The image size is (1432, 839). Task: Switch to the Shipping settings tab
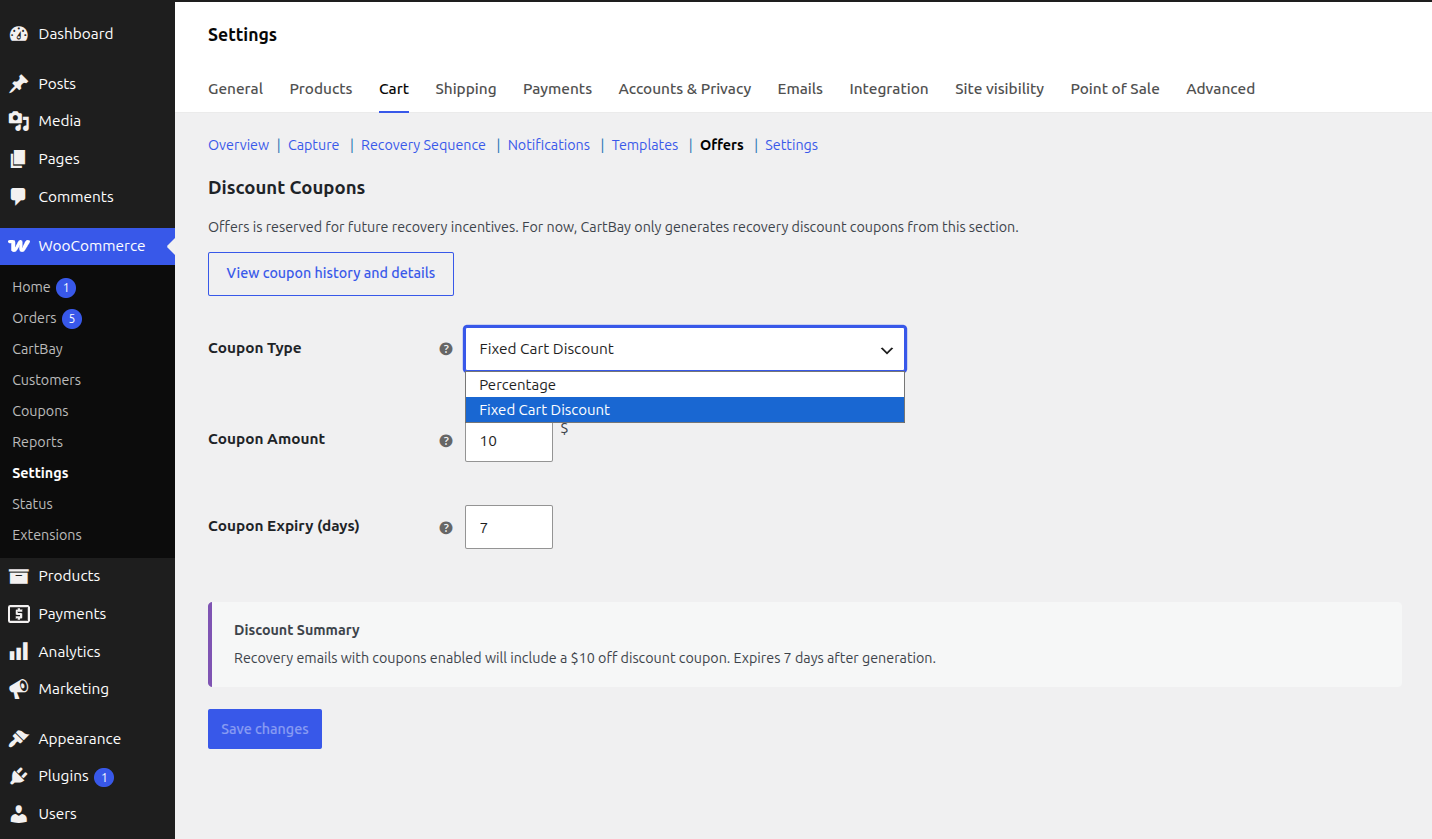pos(465,89)
